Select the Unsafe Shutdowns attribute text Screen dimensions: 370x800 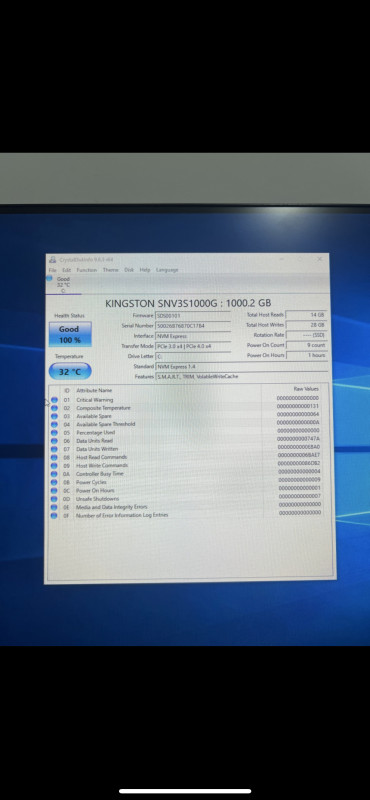[97, 499]
